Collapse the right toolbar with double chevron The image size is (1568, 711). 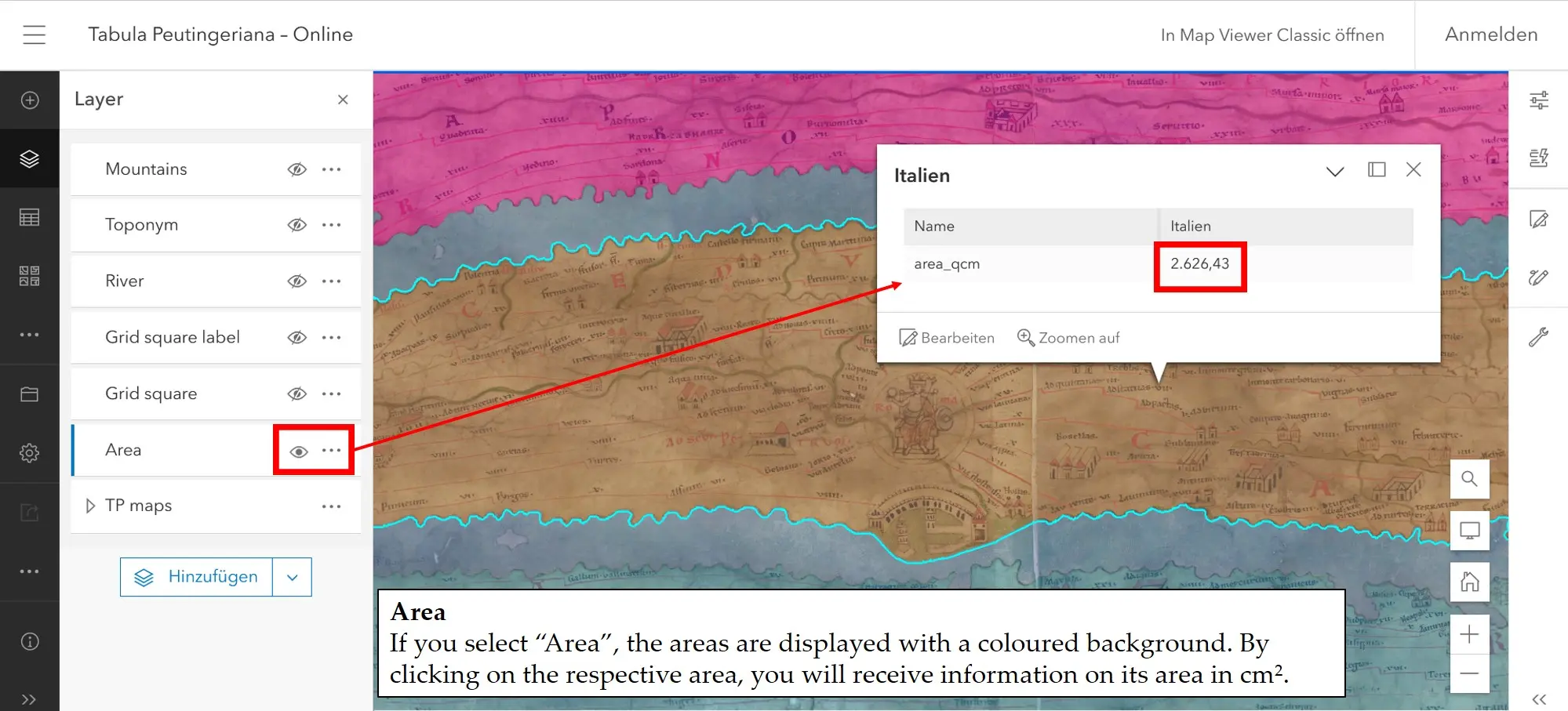1539,699
